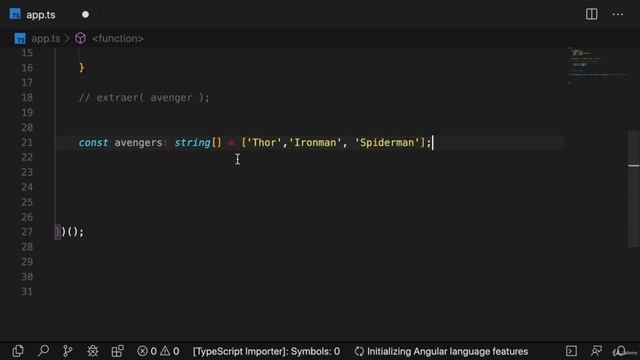Open the Extensions blocks icon

(118, 351)
